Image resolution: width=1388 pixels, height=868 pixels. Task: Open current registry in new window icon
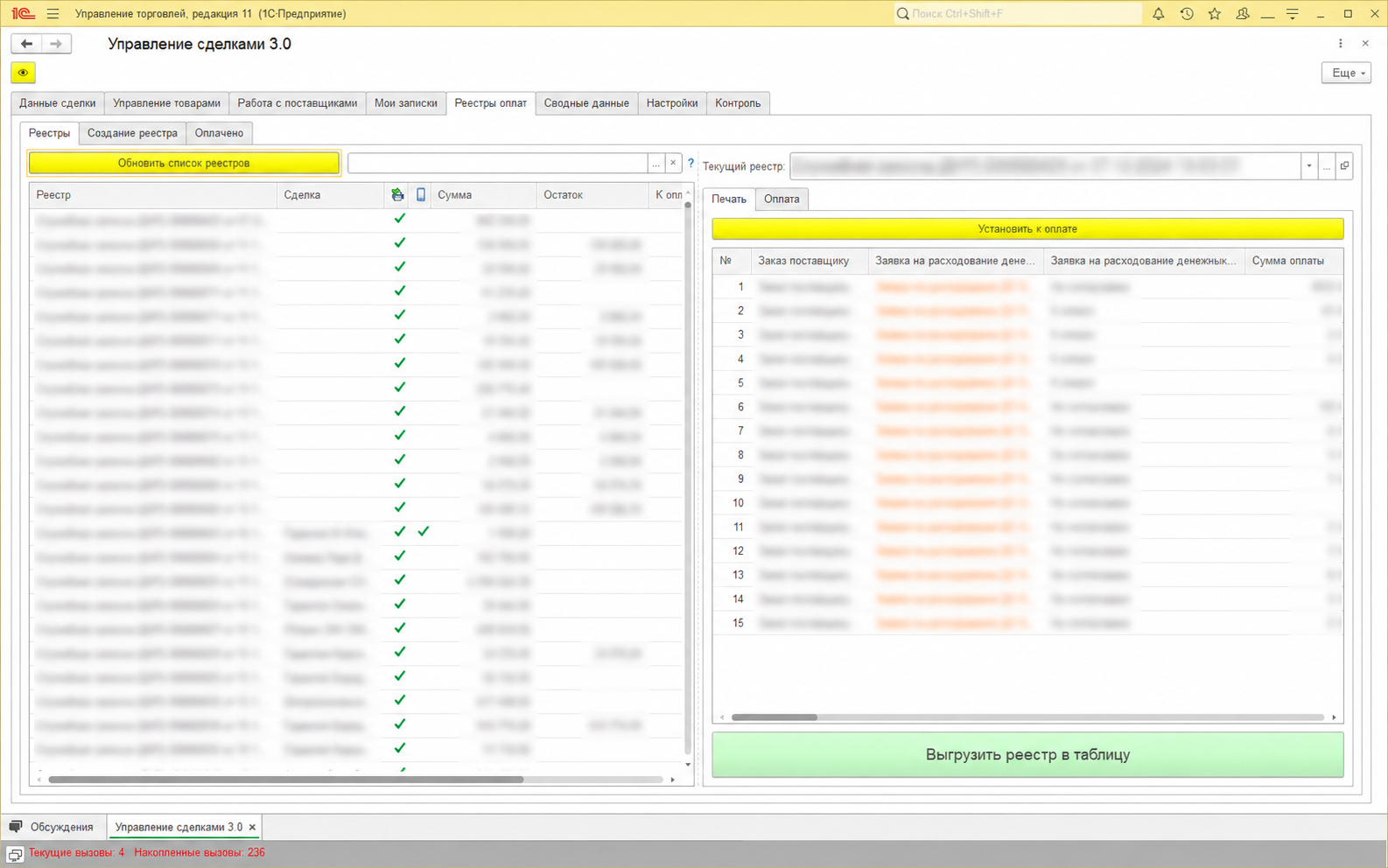(x=1344, y=165)
